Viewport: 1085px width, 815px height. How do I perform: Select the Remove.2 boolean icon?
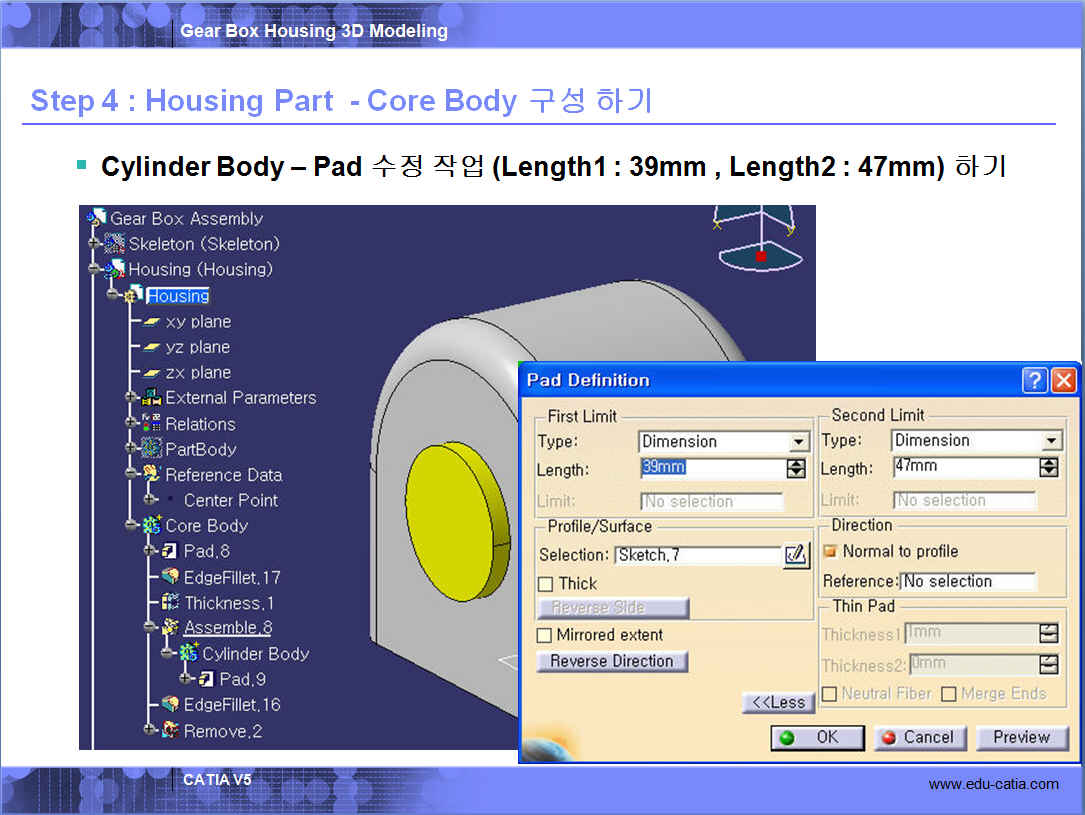pyautogui.click(x=170, y=731)
